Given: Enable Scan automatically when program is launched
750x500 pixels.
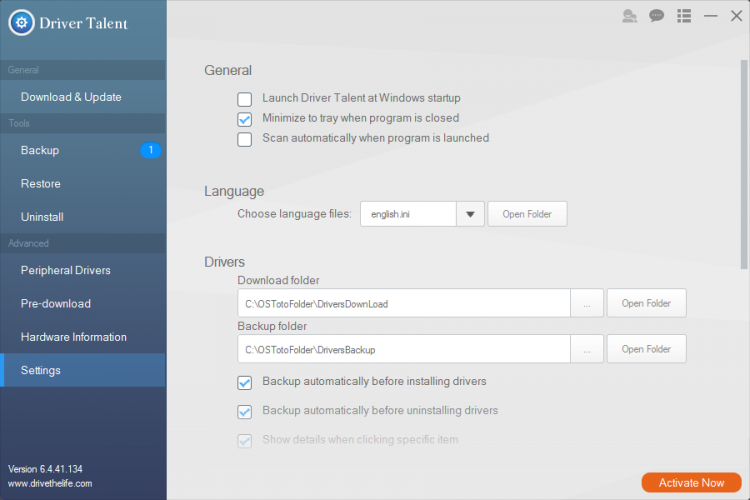Looking at the screenshot, I should (244, 139).
